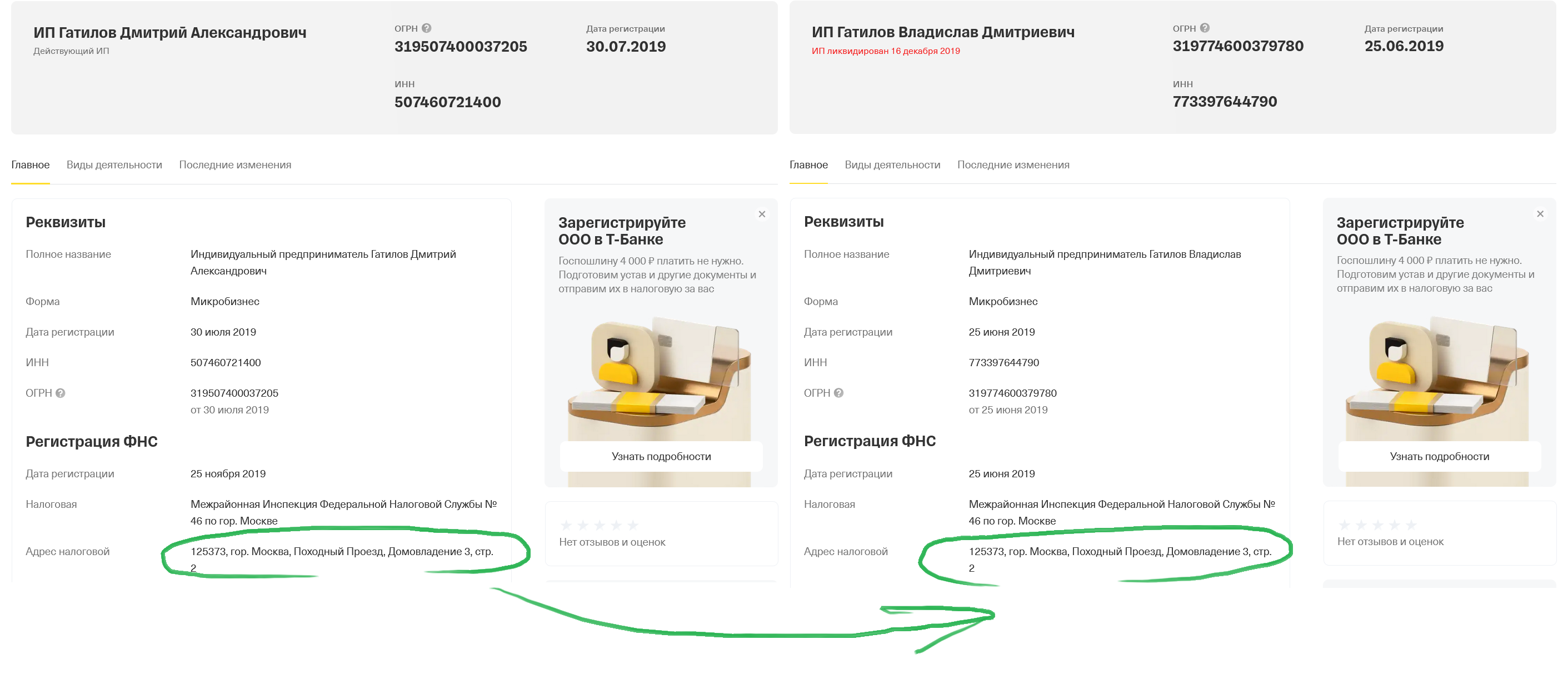Open left Последние изменения tab
1568x674 pixels.
click(x=235, y=165)
